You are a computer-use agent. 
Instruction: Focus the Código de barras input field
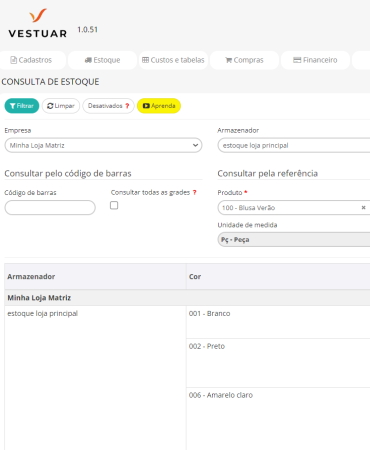(50, 208)
